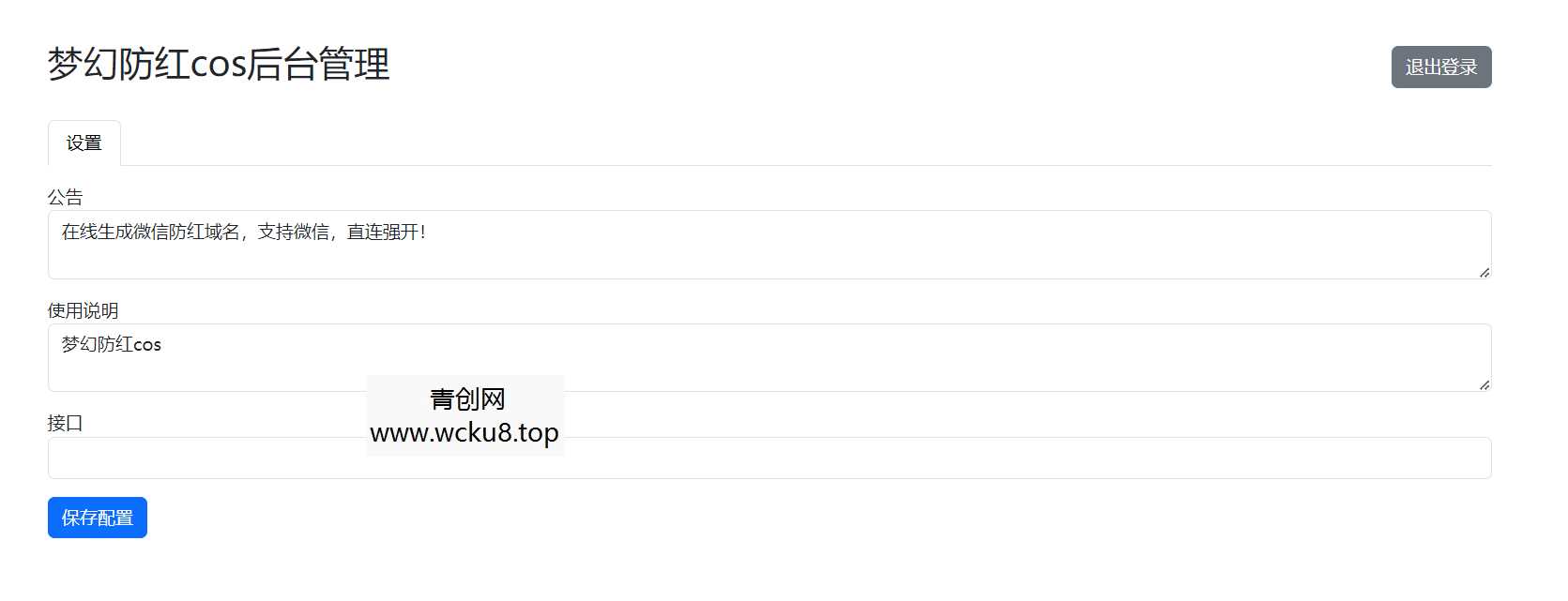The width and height of the screenshot is (1568, 601).
Task: Open the 设置 tab
Action: (84, 143)
